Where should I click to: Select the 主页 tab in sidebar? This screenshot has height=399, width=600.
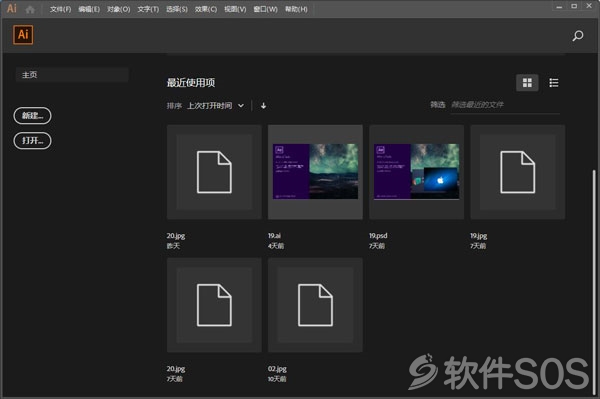click(72, 75)
